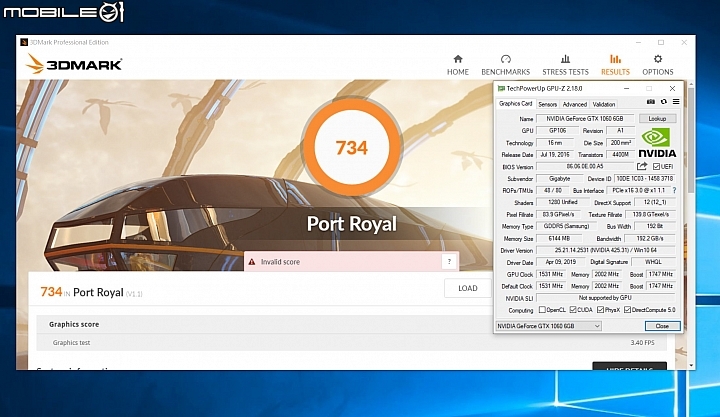Image resolution: width=720 pixels, height=417 pixels.
Task: Click the 3DMark logo
Action: click(x=74, y=64)
